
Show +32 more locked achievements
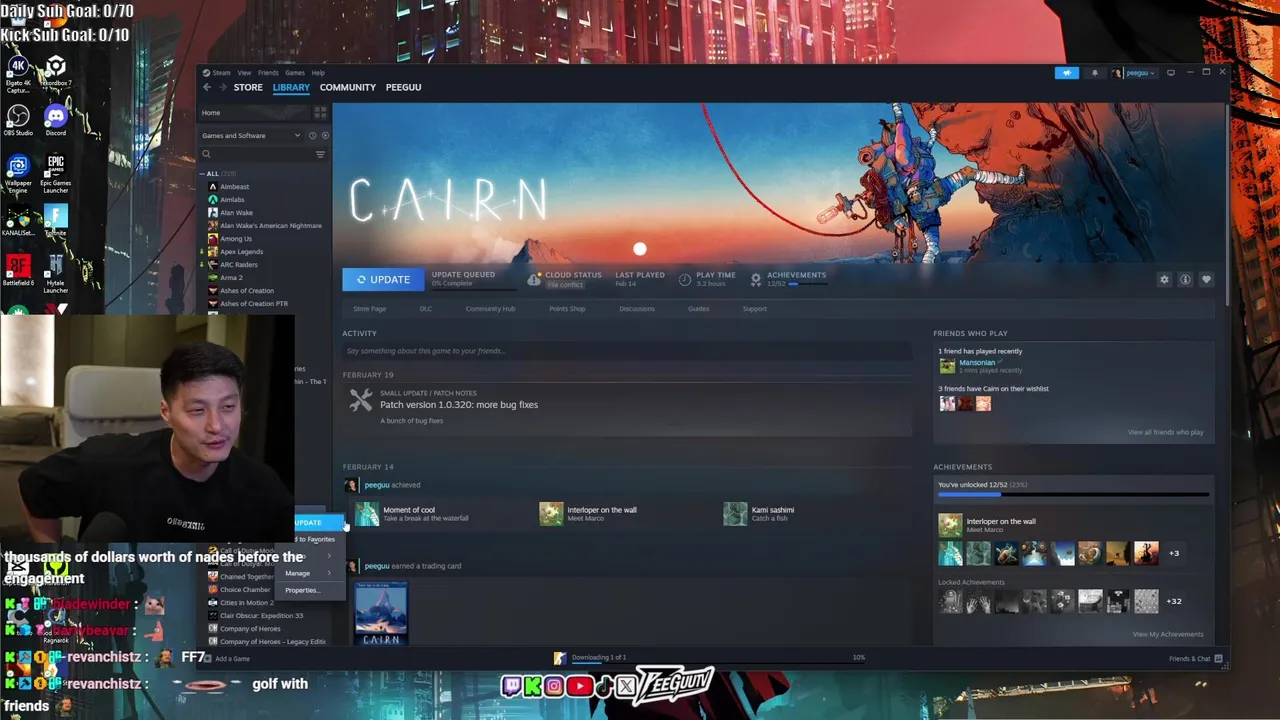(x=1174, y=601)
